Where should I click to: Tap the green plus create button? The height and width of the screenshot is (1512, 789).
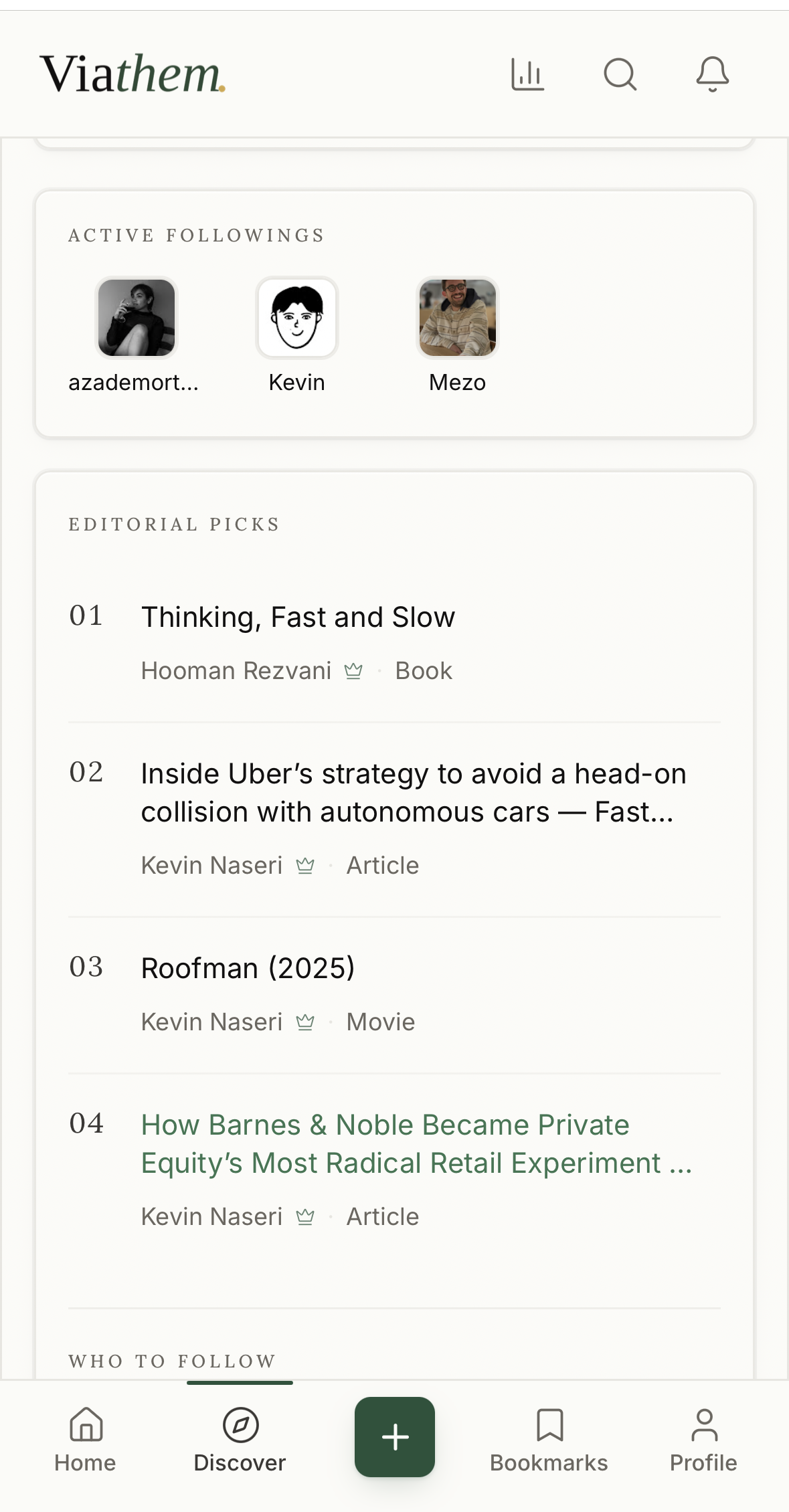(x=395, y=1436)
